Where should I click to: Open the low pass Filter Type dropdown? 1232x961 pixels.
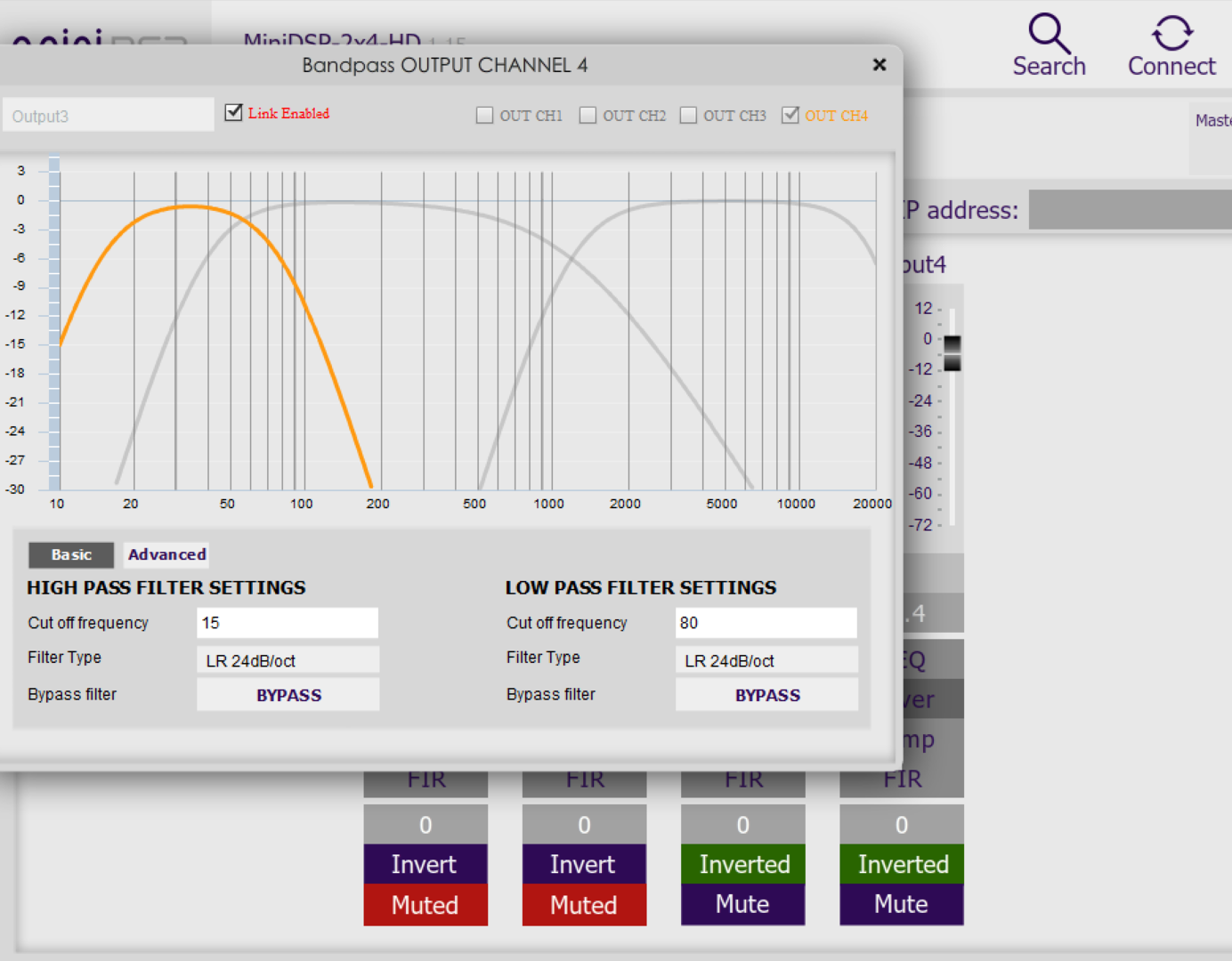[766, 660]
